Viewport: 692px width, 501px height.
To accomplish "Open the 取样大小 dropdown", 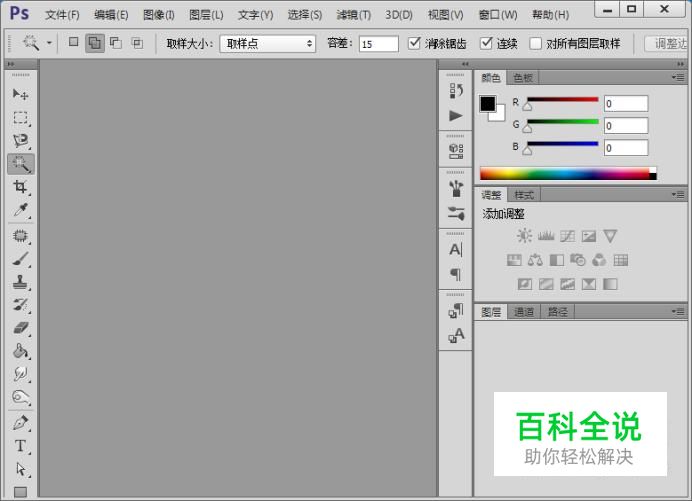I will pos(267,44).
